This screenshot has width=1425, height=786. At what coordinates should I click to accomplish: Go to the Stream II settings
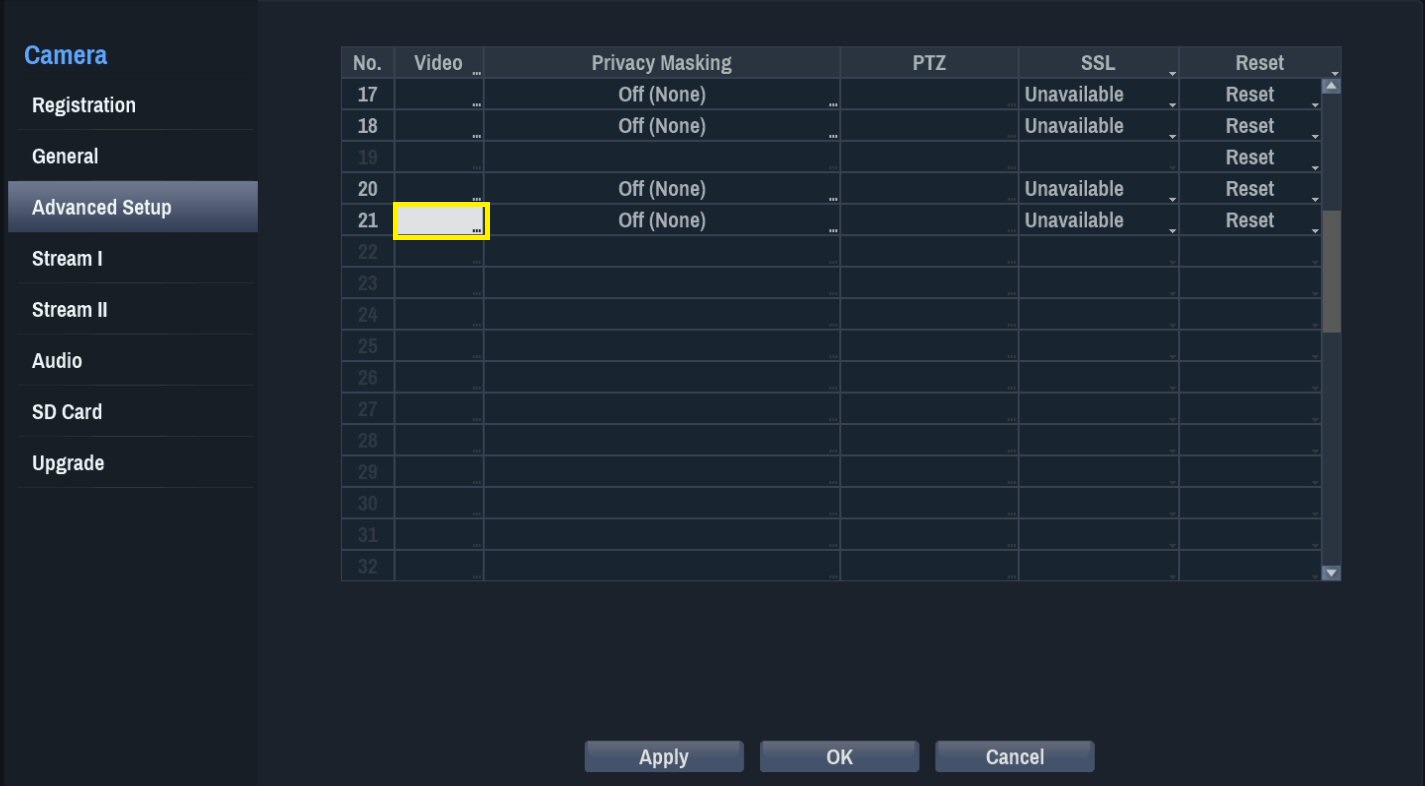point(132,309)
